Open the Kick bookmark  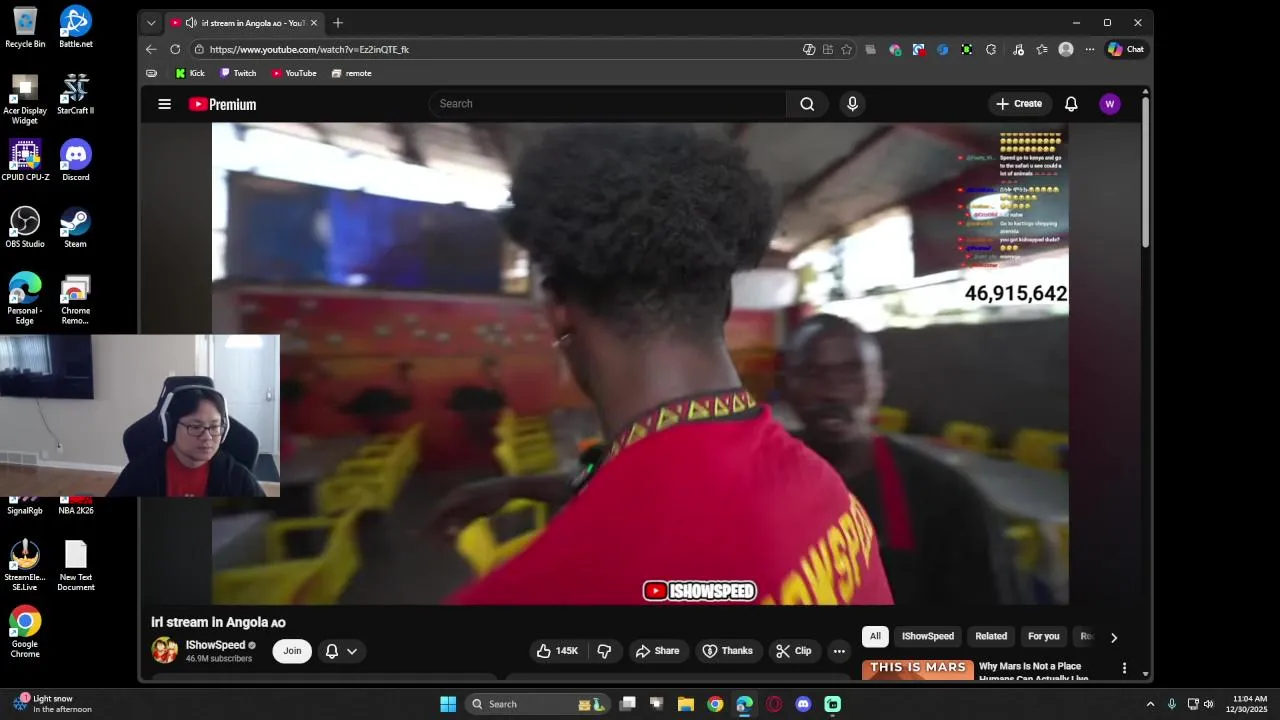190,73
